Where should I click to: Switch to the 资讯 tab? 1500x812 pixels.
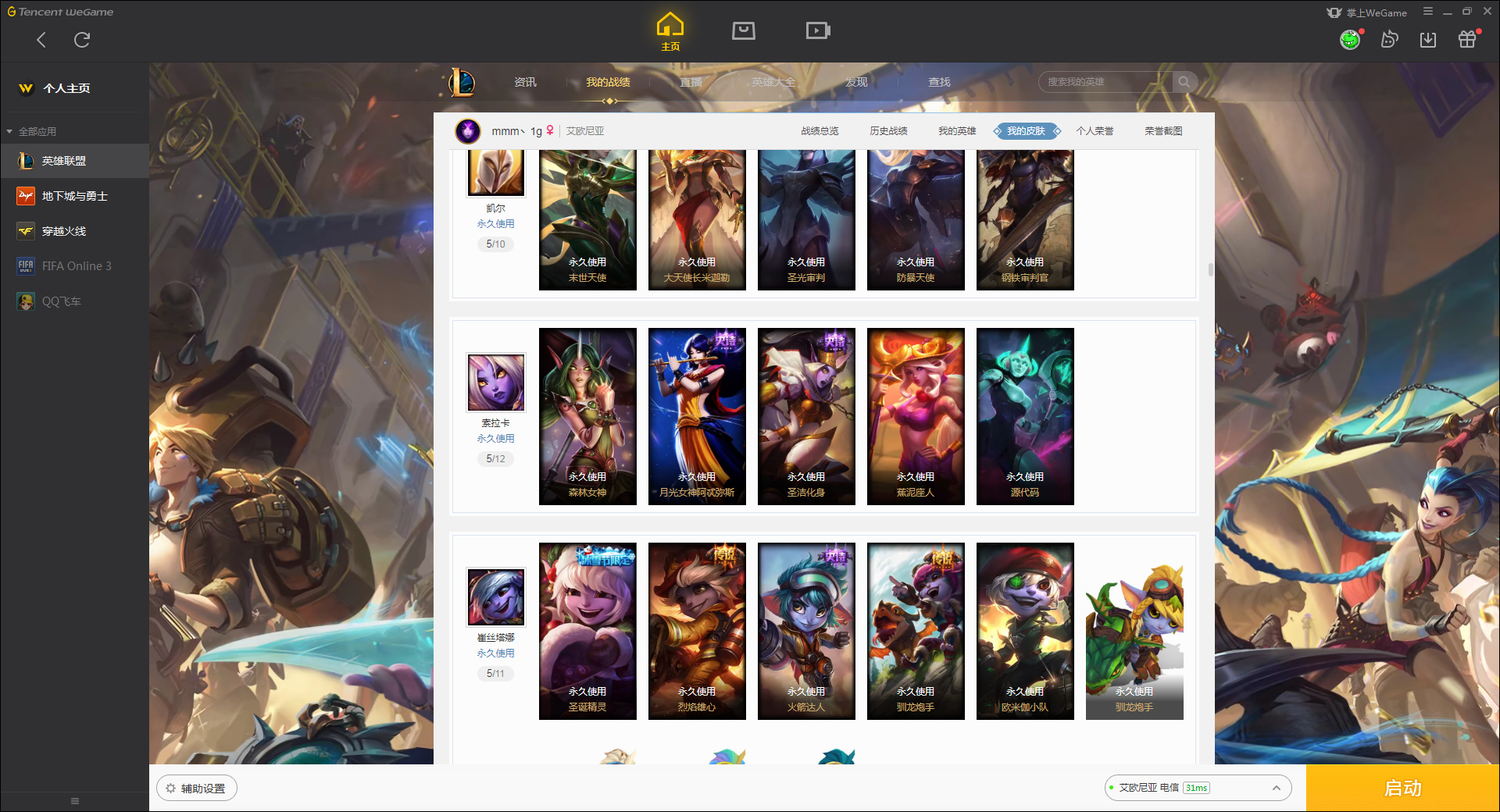coord(525,82)
